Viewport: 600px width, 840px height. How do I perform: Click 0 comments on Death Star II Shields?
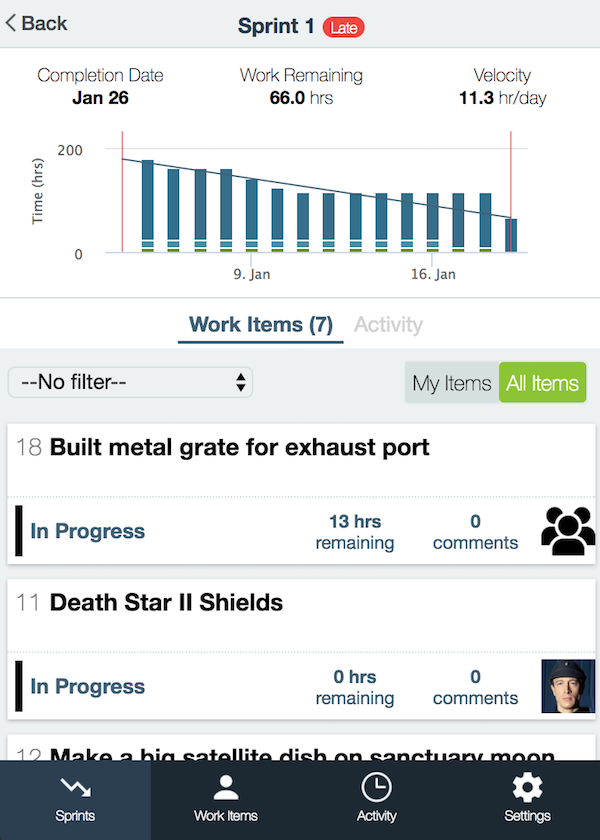475,687
